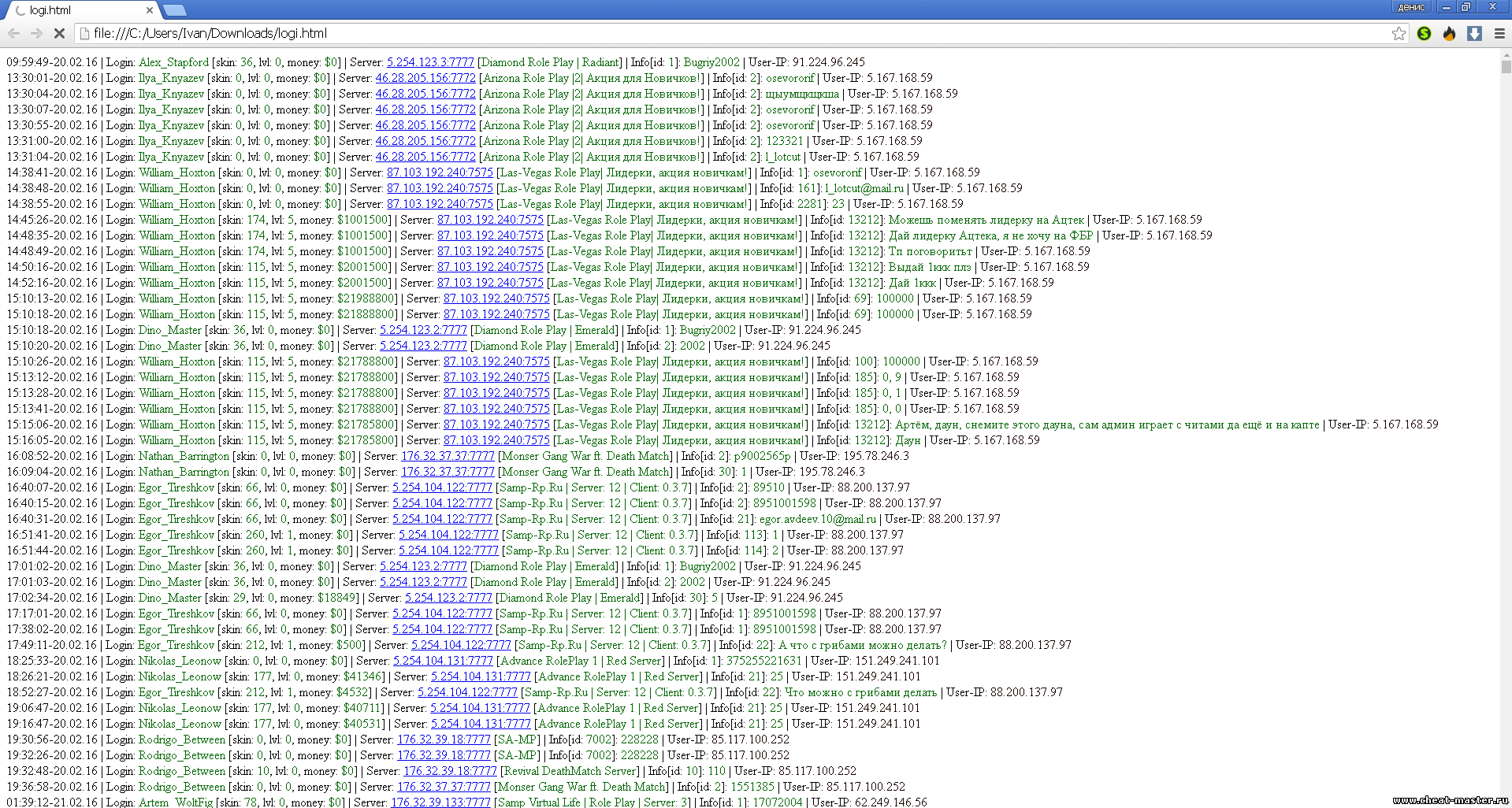
Task: Open the денис profile switcher
Action: pos(1410,7)
